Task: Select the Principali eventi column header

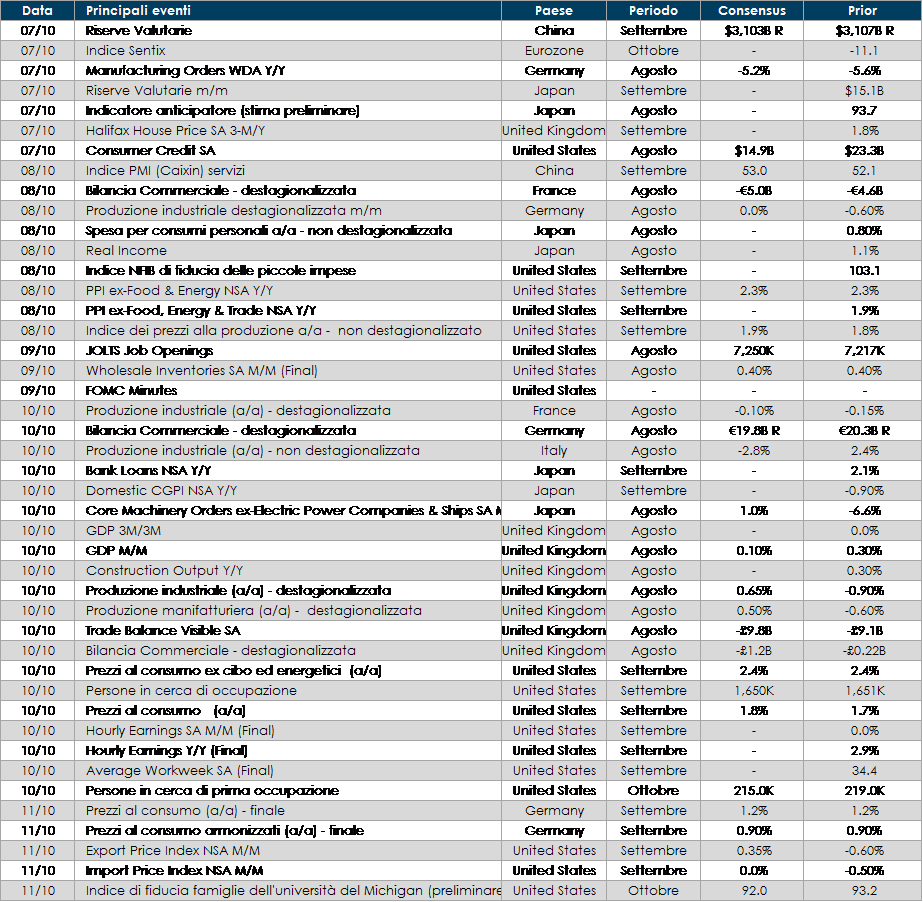Action: point(138,11)
